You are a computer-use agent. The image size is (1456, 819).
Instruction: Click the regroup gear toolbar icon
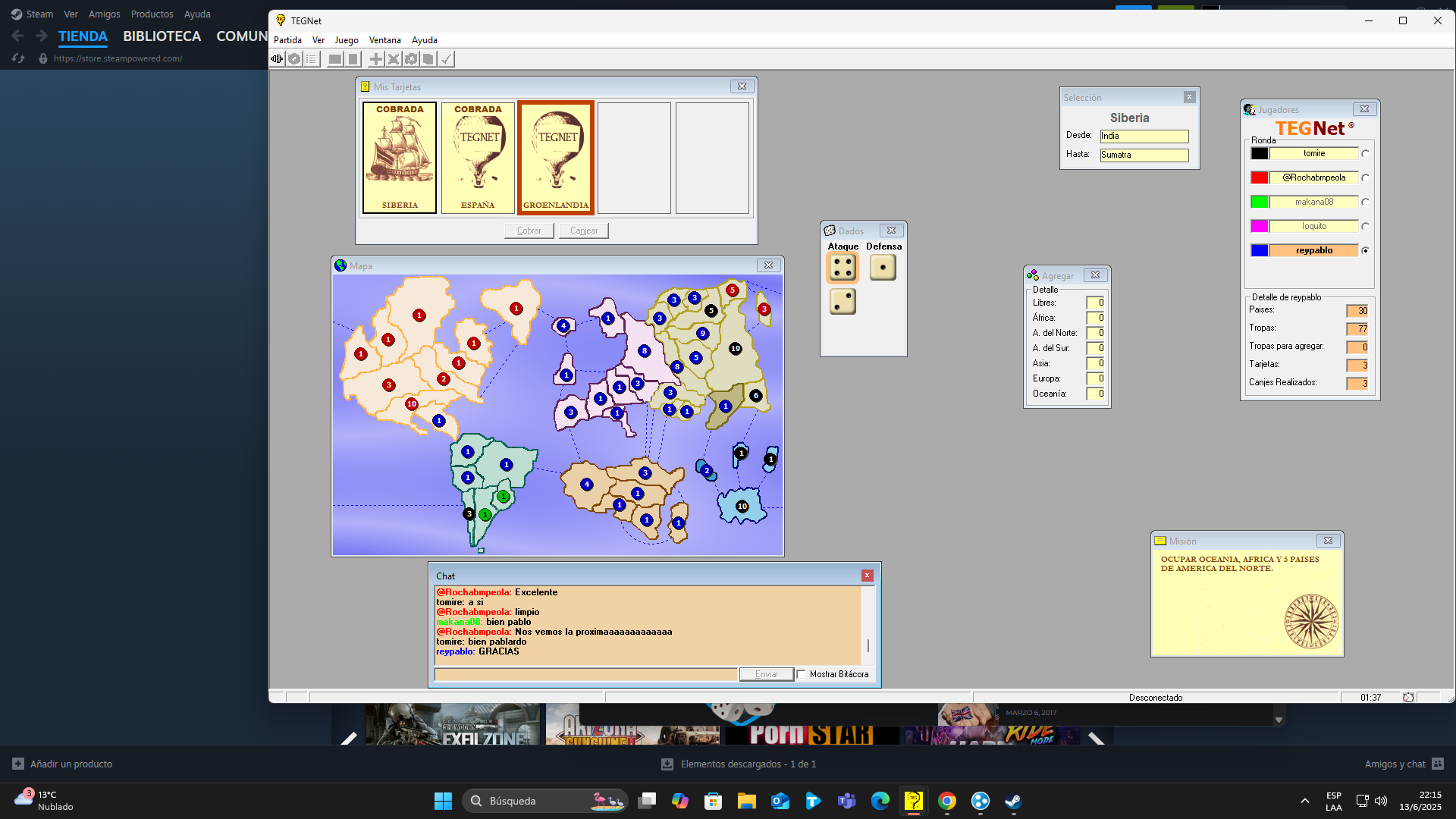(x=411, y=59)
